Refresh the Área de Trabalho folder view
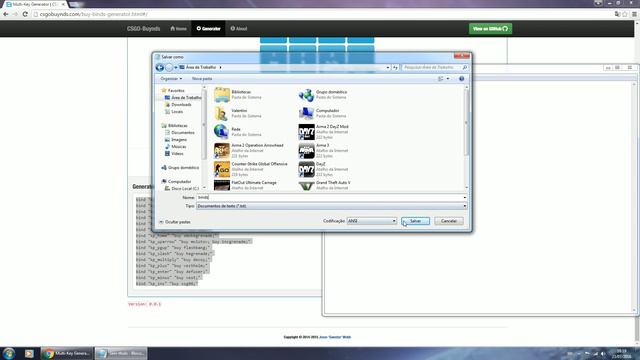 pos(396,67)
